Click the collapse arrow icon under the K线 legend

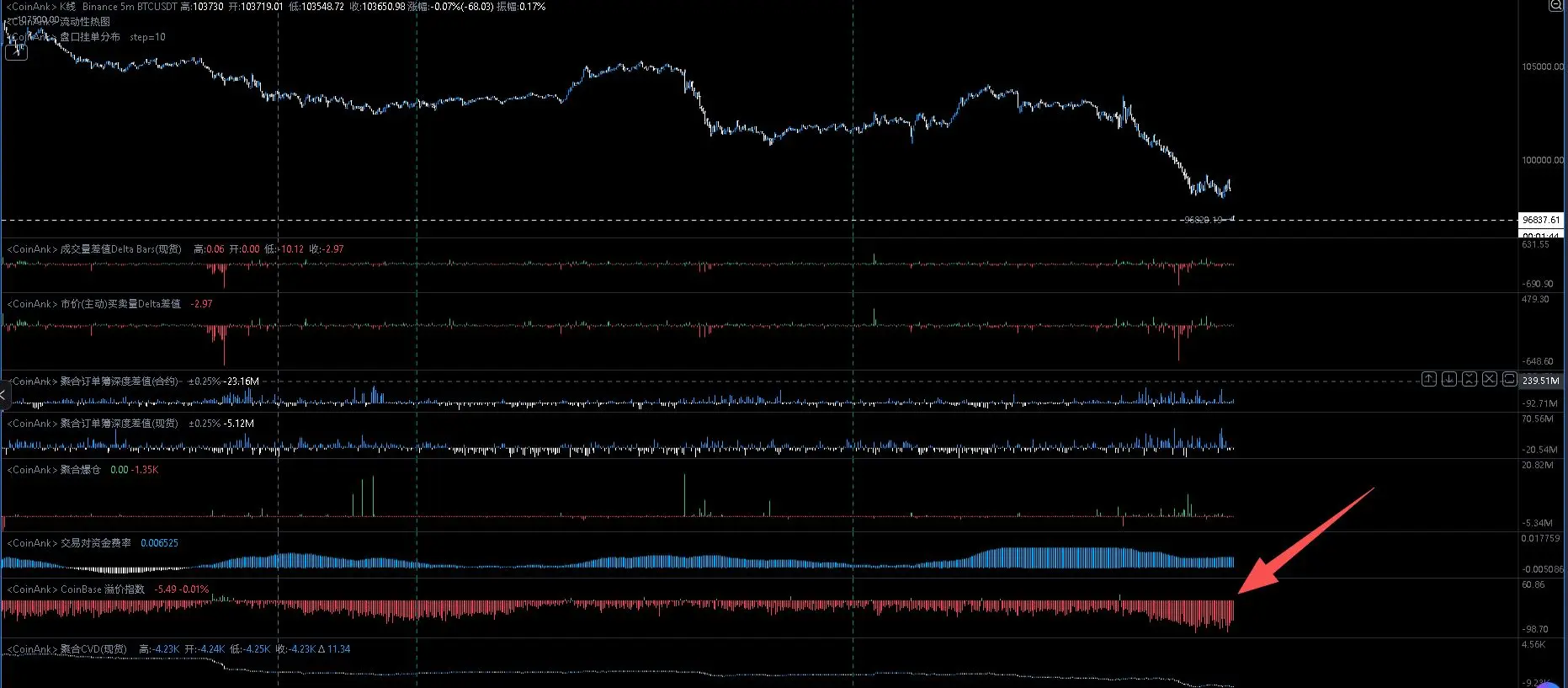(17, 52)
